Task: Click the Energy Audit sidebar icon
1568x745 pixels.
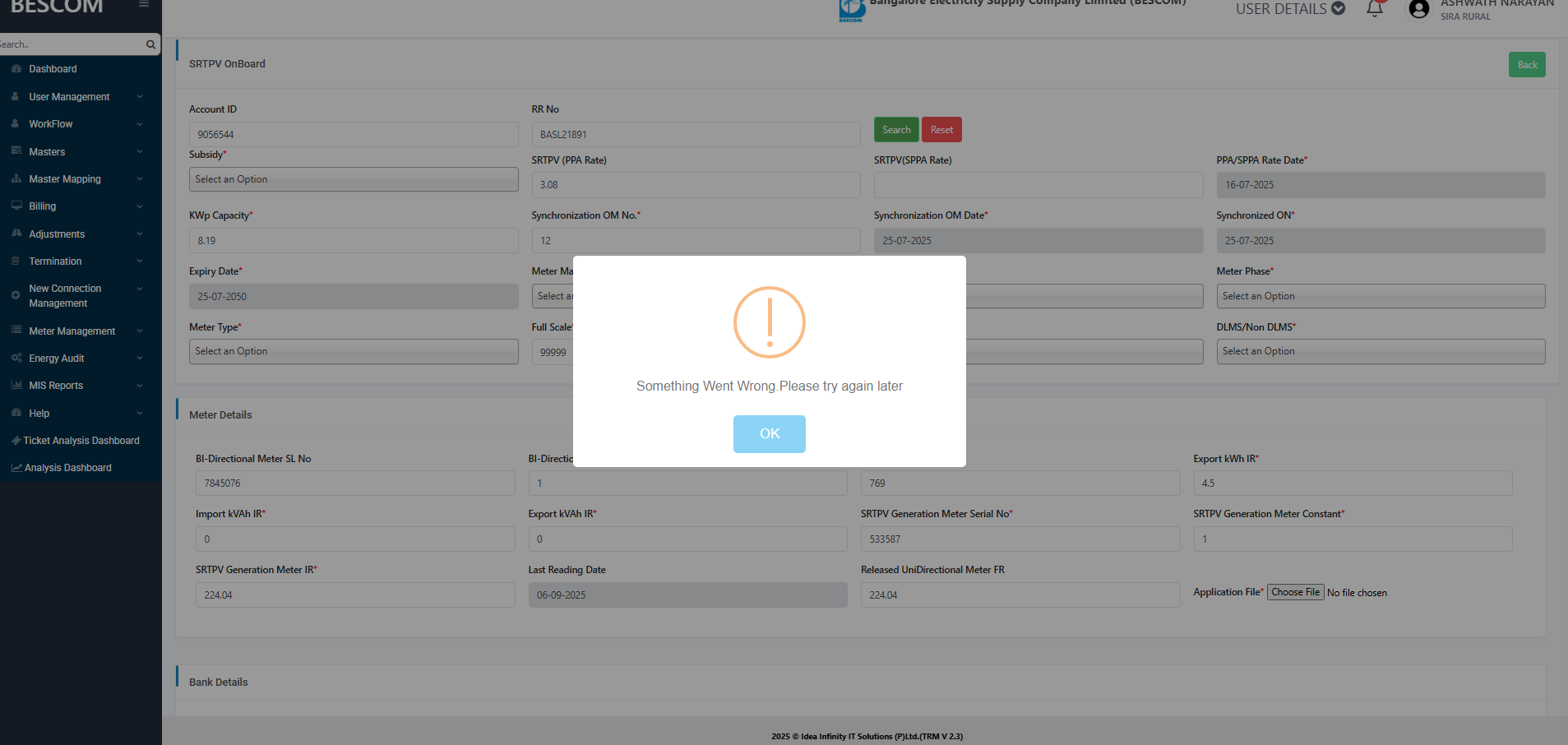Action: [16, 358]
